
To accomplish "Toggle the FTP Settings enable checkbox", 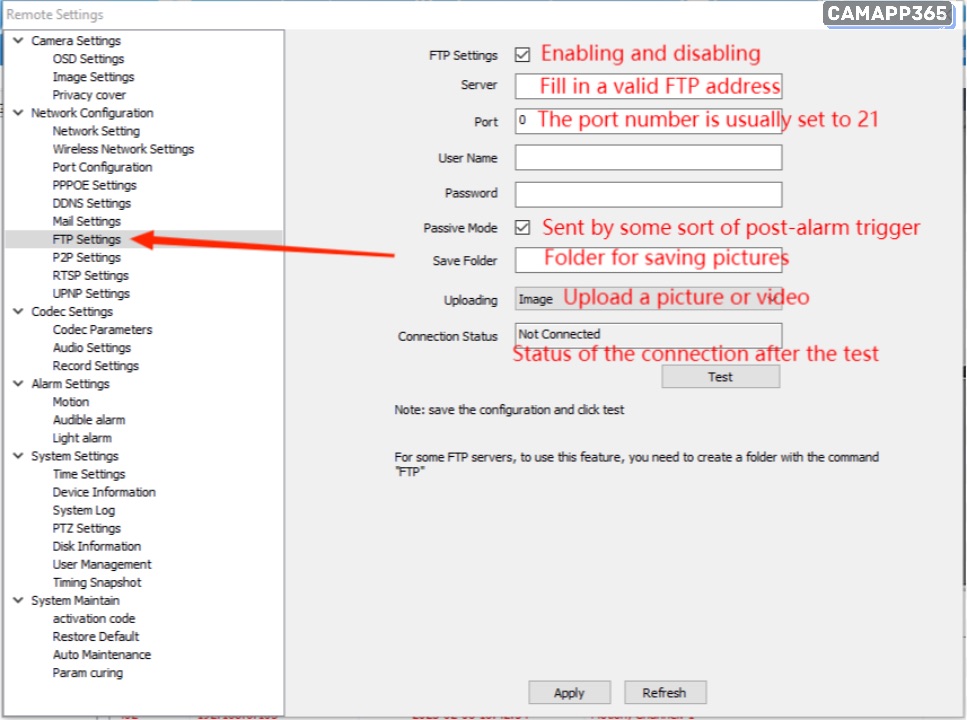I will point(522,55).
